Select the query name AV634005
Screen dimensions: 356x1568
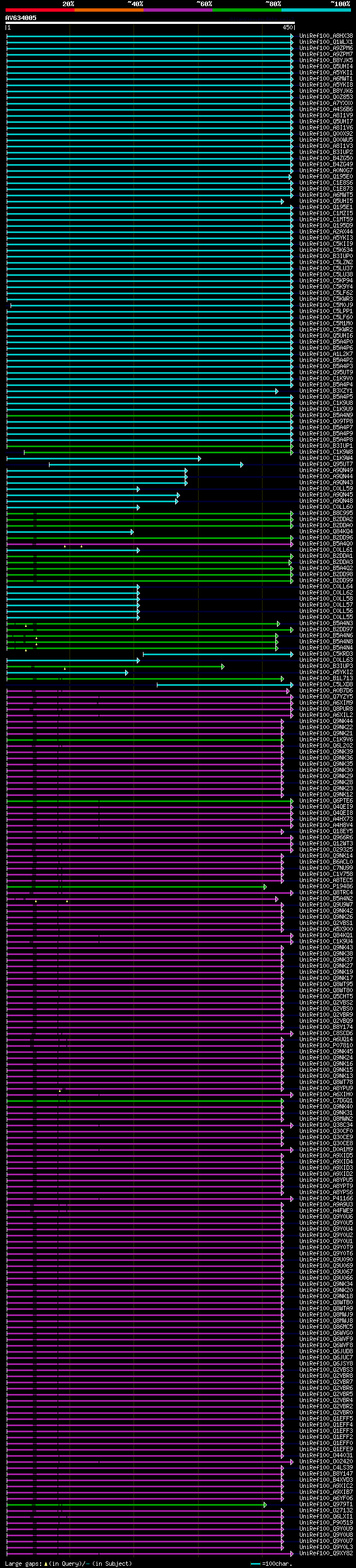(x=21, y=18)
